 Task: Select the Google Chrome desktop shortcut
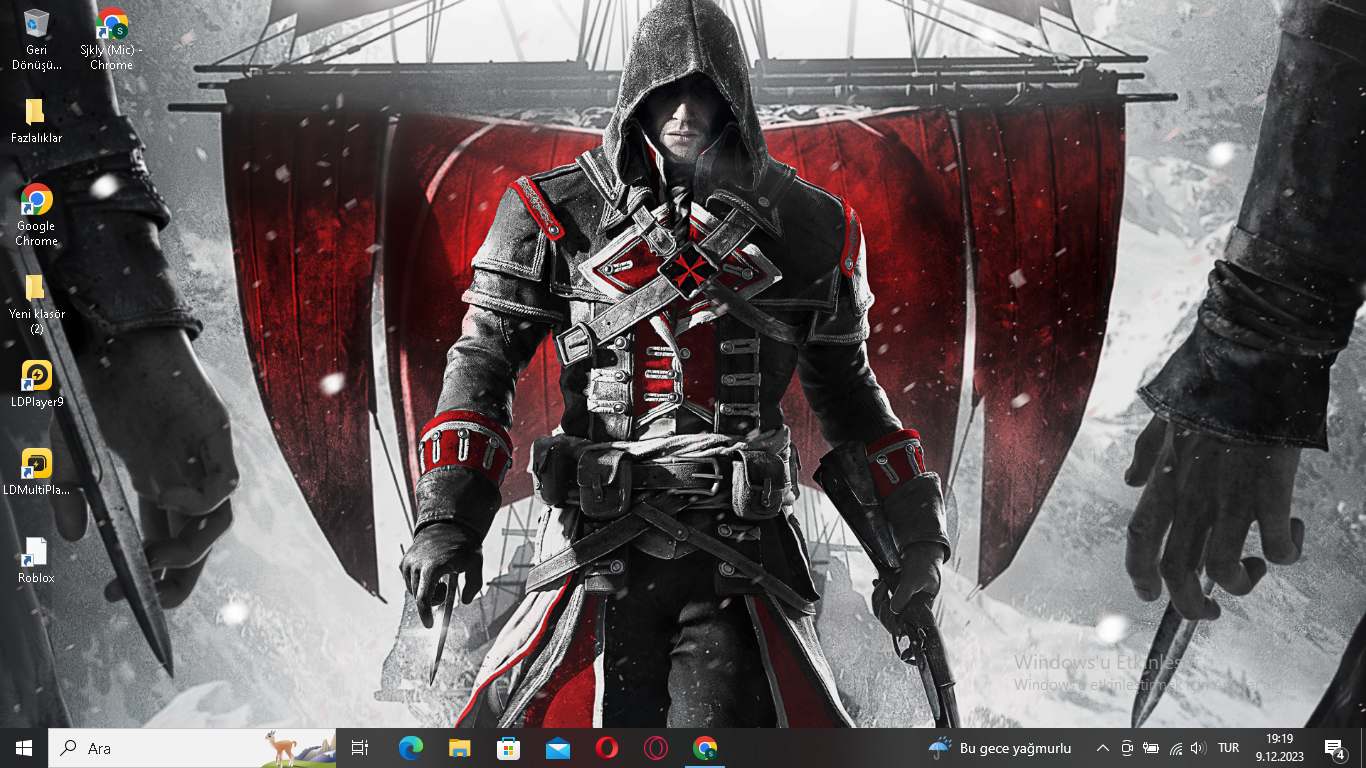pyautogui.click(x=37, y=214)
